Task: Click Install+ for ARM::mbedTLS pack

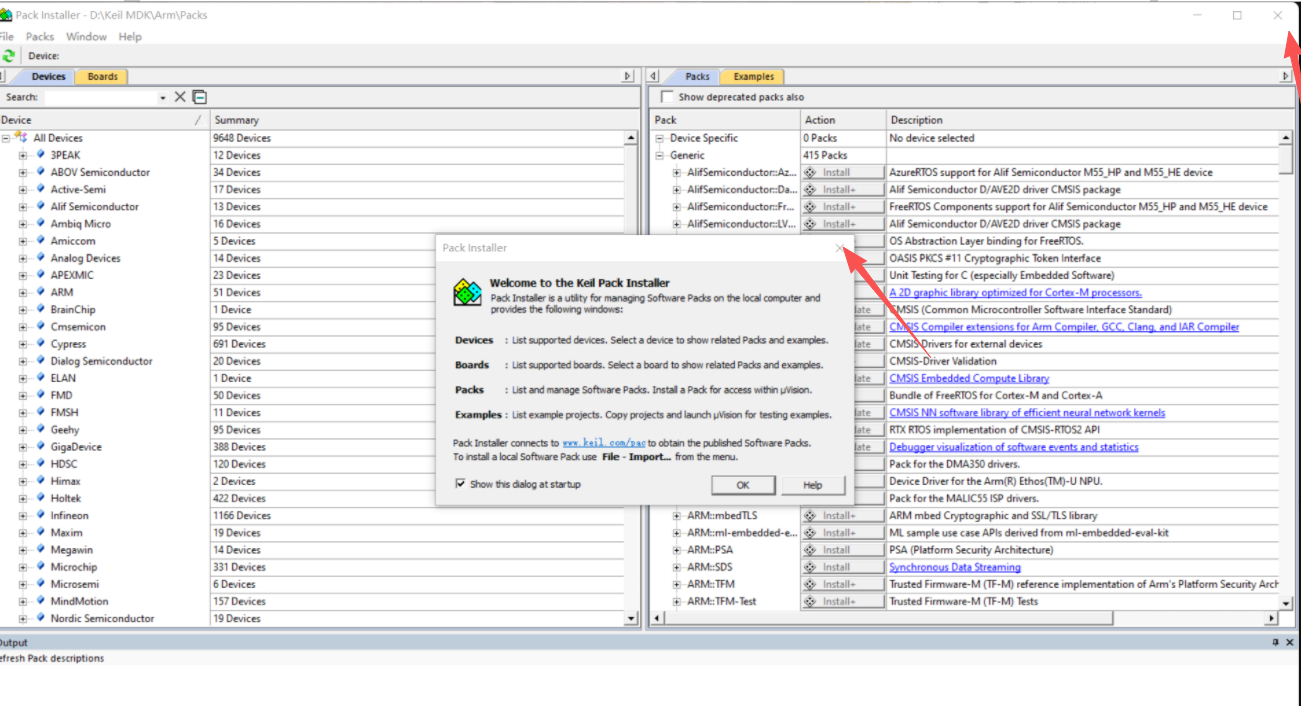Action: pyautogui.click(x=843, y=516)
